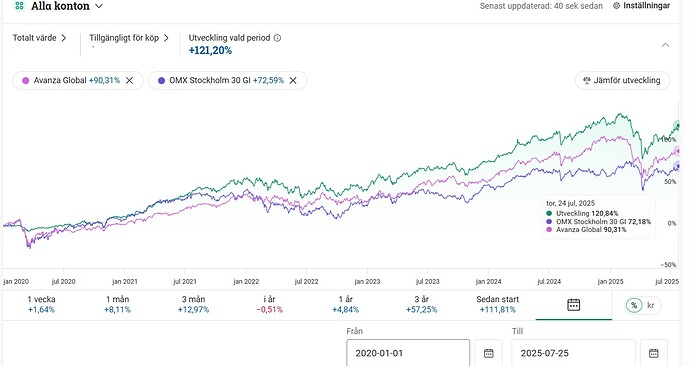Screen dimensions: 690x366
Task: Expand Tillgängligt för köp details
Action: [x=129, y=38]
